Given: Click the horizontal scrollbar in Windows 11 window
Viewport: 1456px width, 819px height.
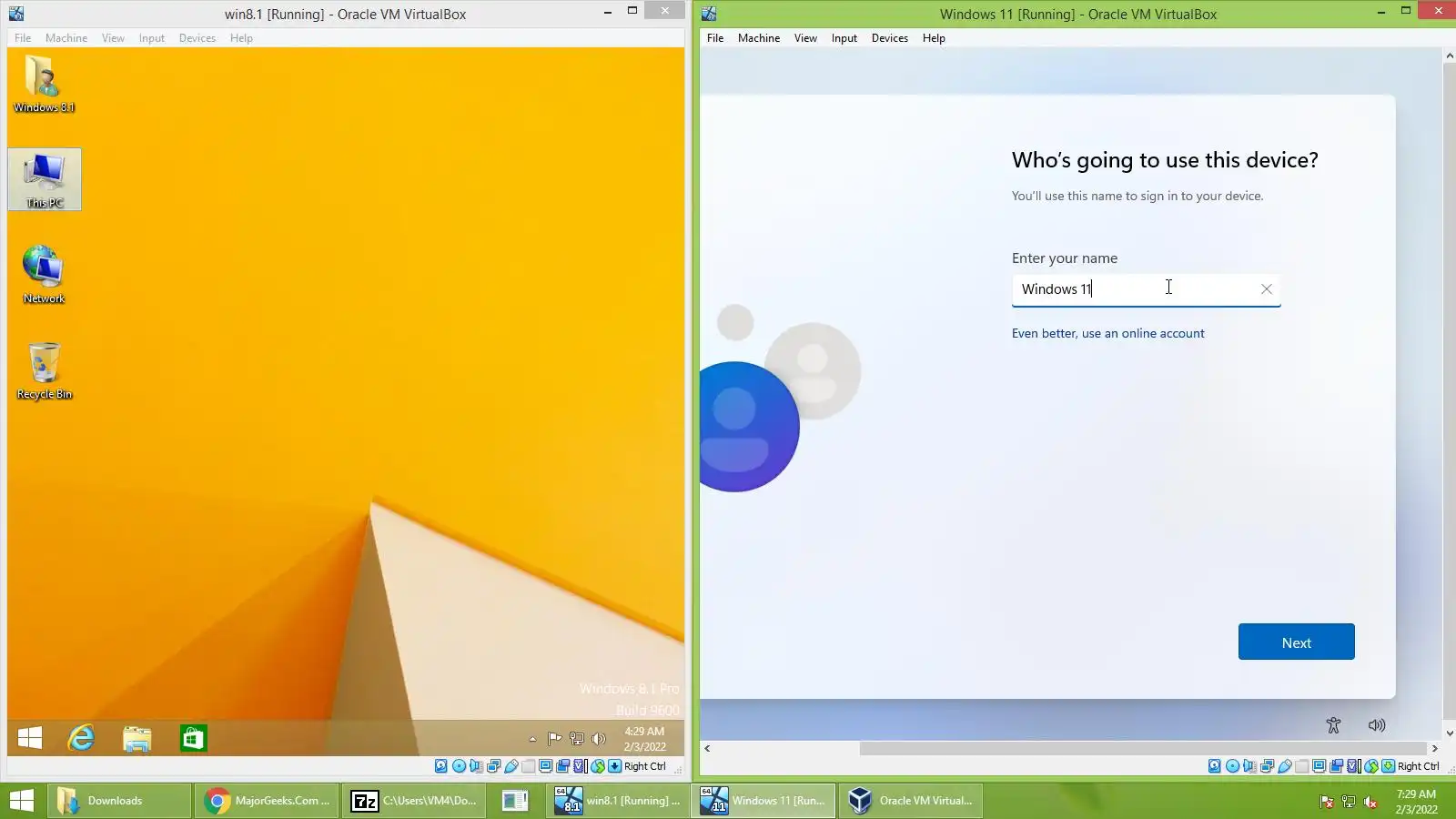Looking at the screenshot, I should click(x=1143, y=748).
